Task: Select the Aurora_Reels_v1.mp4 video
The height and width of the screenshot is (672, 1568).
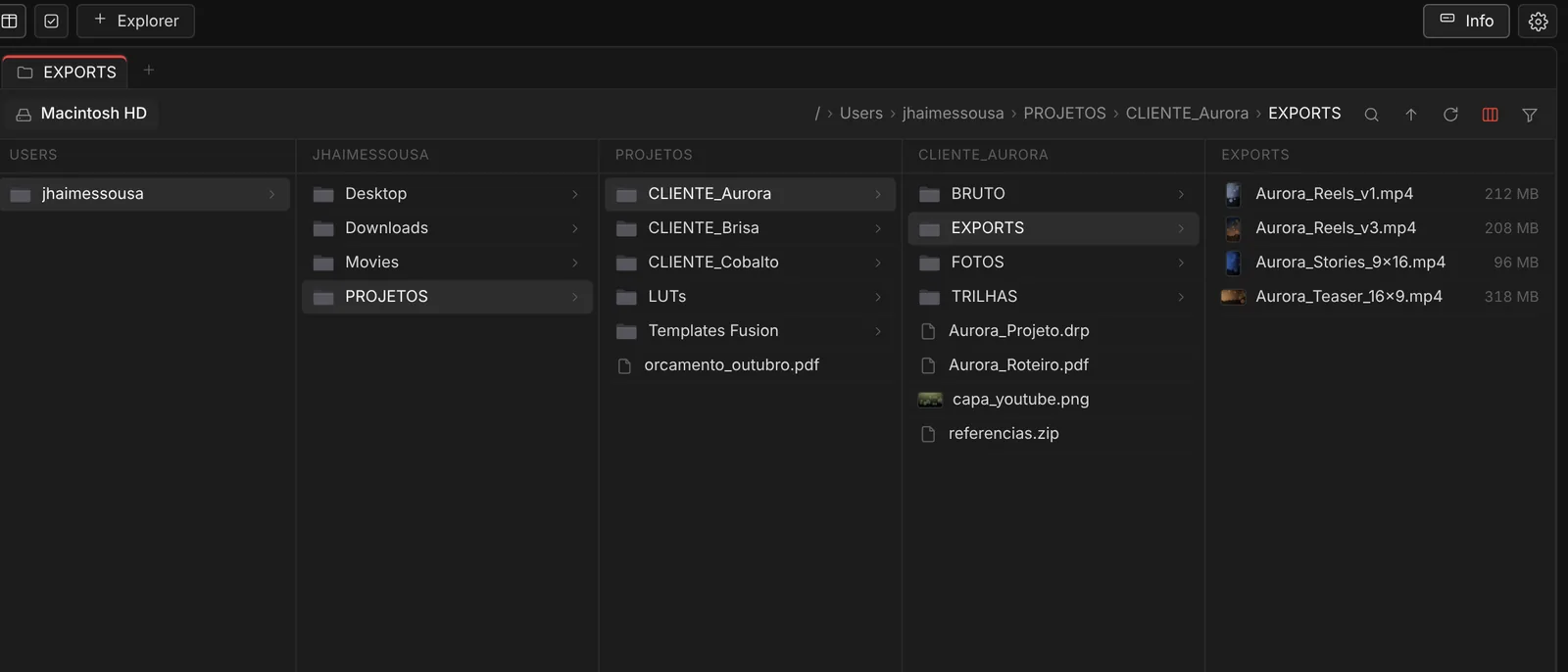Action: tap(1380, 194)
